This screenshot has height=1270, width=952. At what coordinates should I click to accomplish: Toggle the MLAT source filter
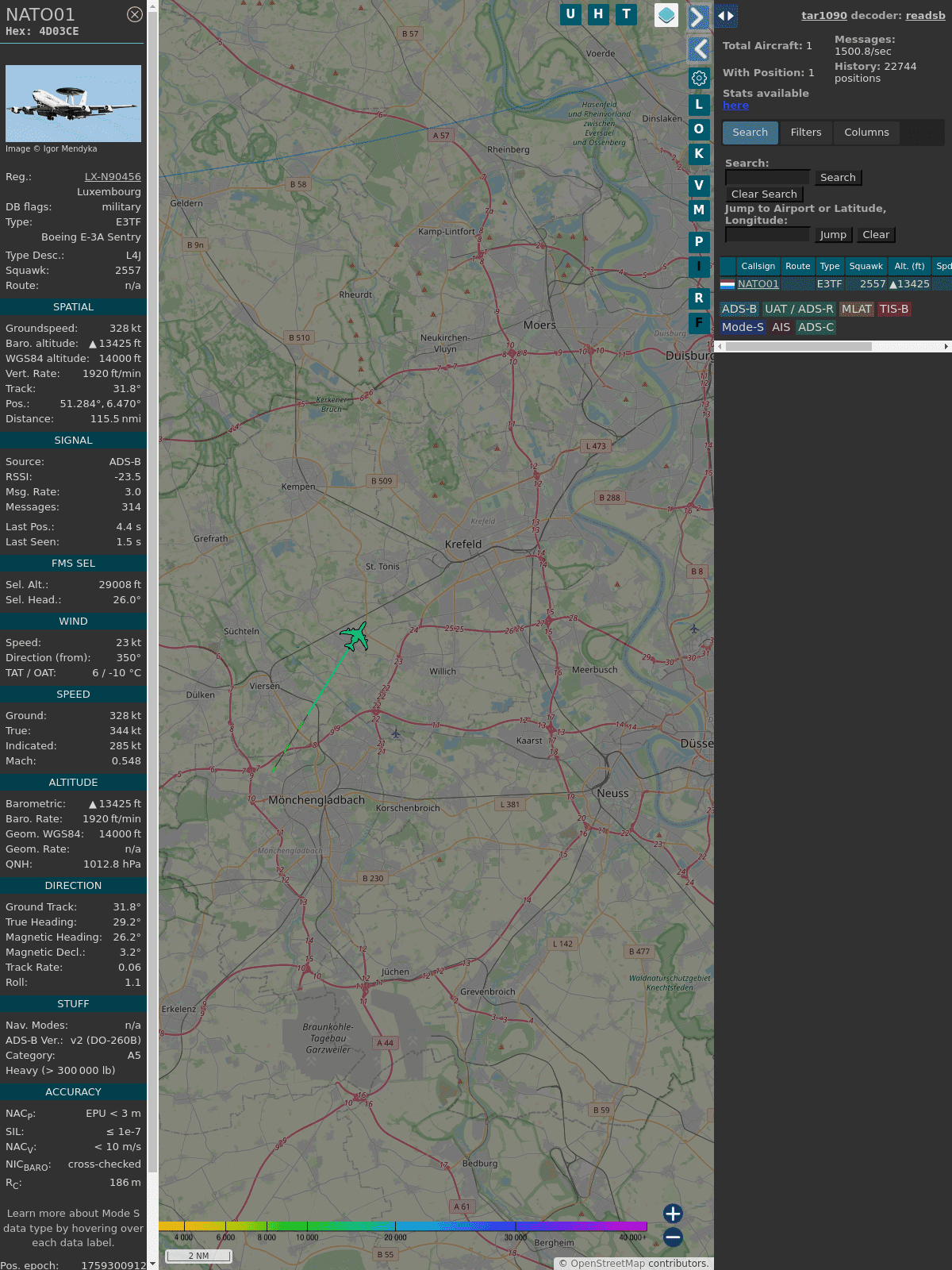click(x=856, y=309)
